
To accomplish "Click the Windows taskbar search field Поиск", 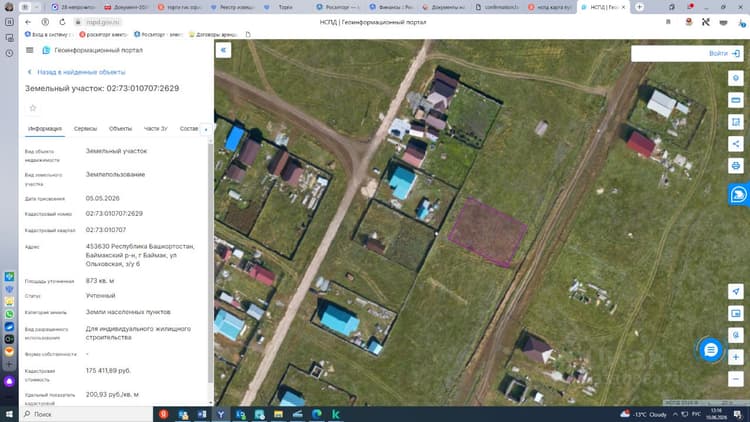I will coord(86,414).
